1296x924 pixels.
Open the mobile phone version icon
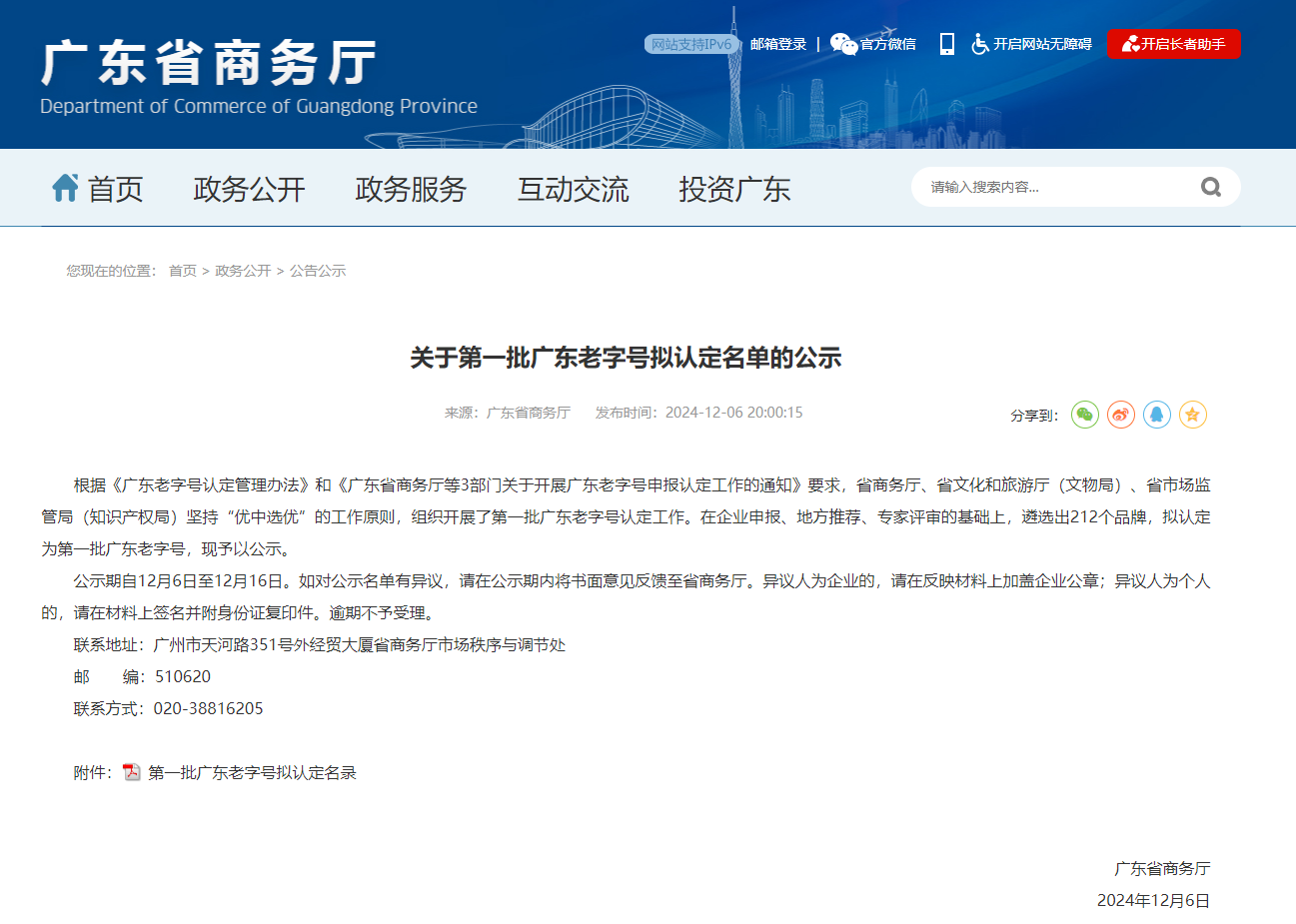946,44
